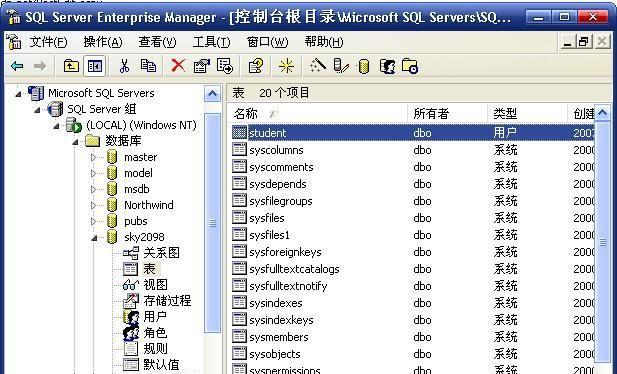Open the 窗口(W) menu
617x374 pixels.
pos(267,41)
